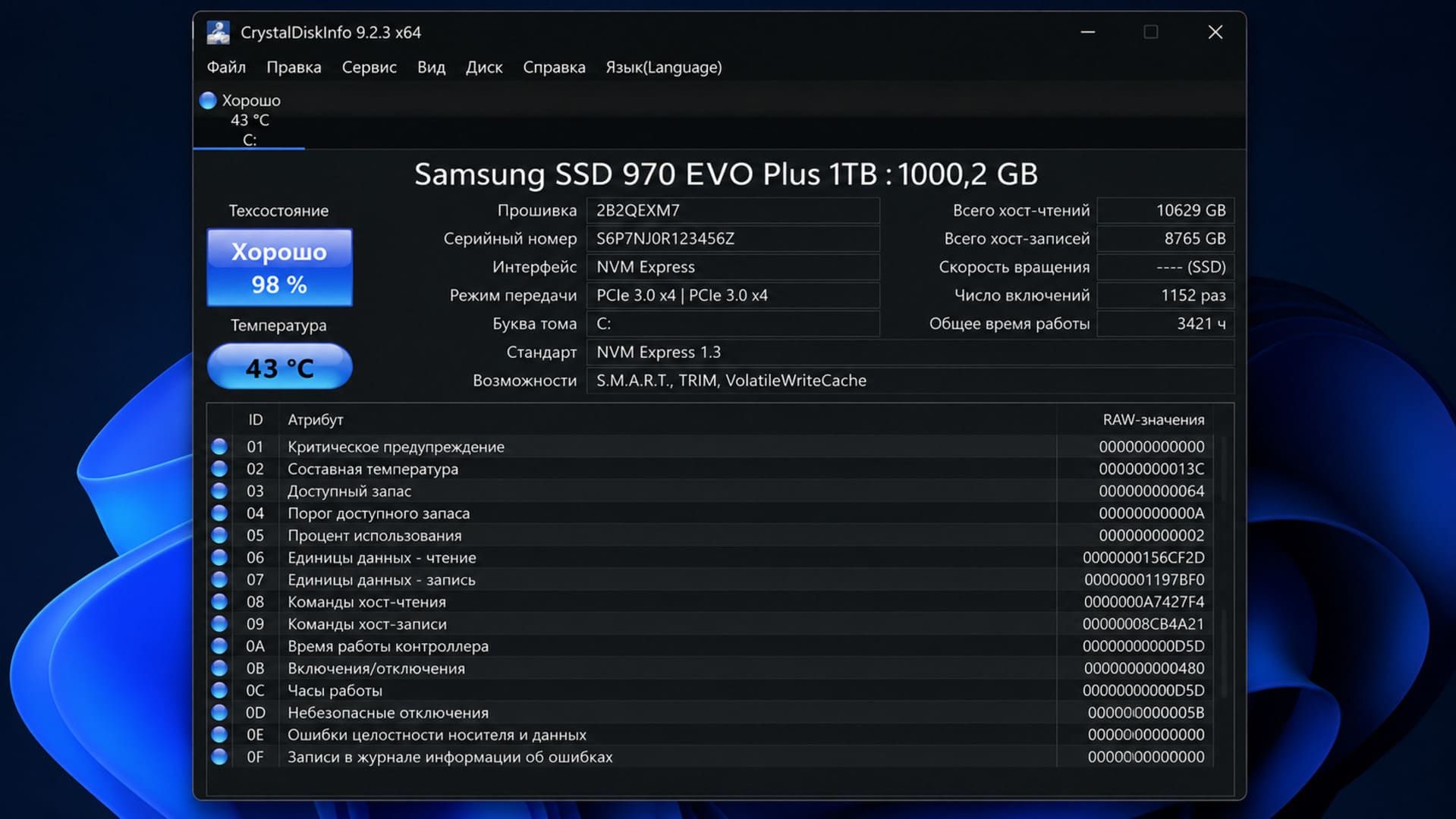Click features field S.M.A.R.T., TRIM, VolatileWriteCache
This screenshot has height=819, width=1456.
click(x=910, y=381)
